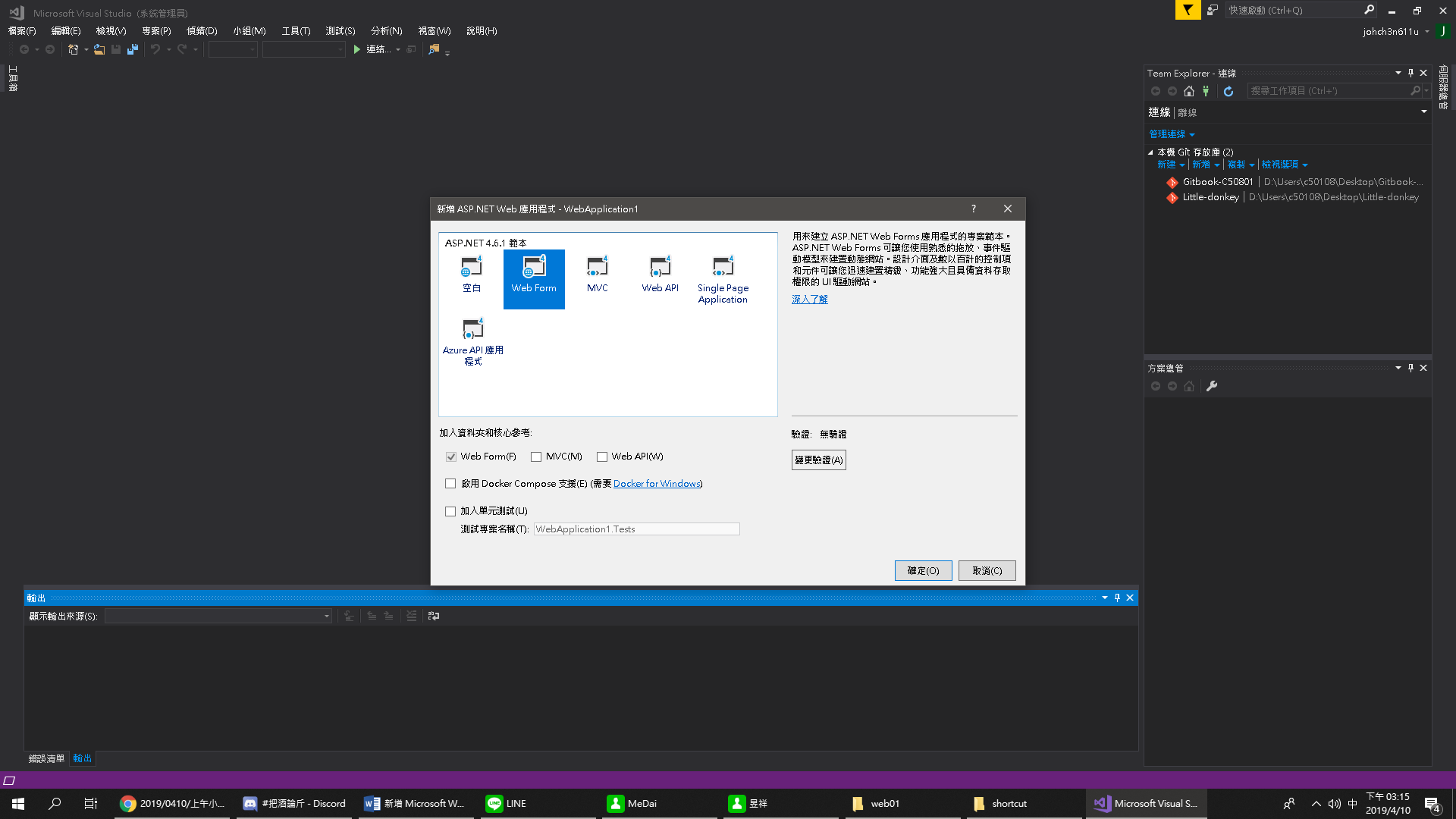Viewport: 1456px width, 819px height.
Task: Click the Quick Launch search magnifier
Action: pyautogui.click(x=1369, y=10)
